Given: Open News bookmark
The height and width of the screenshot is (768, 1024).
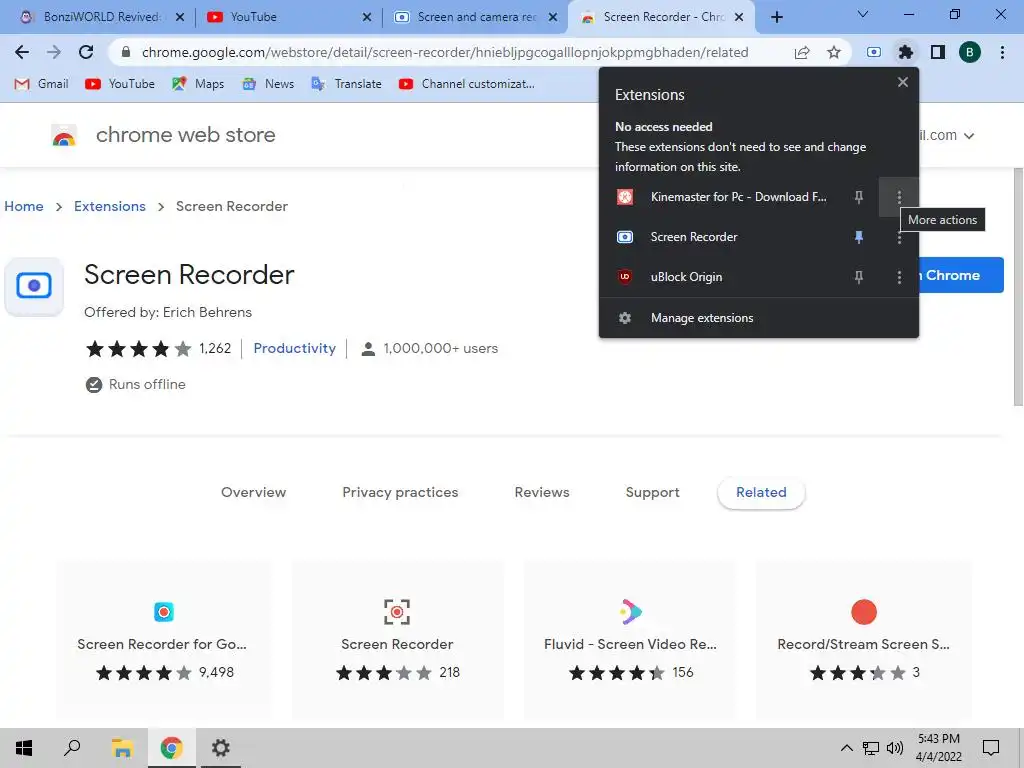Looking at the screenshot, I should coord(268,84).
